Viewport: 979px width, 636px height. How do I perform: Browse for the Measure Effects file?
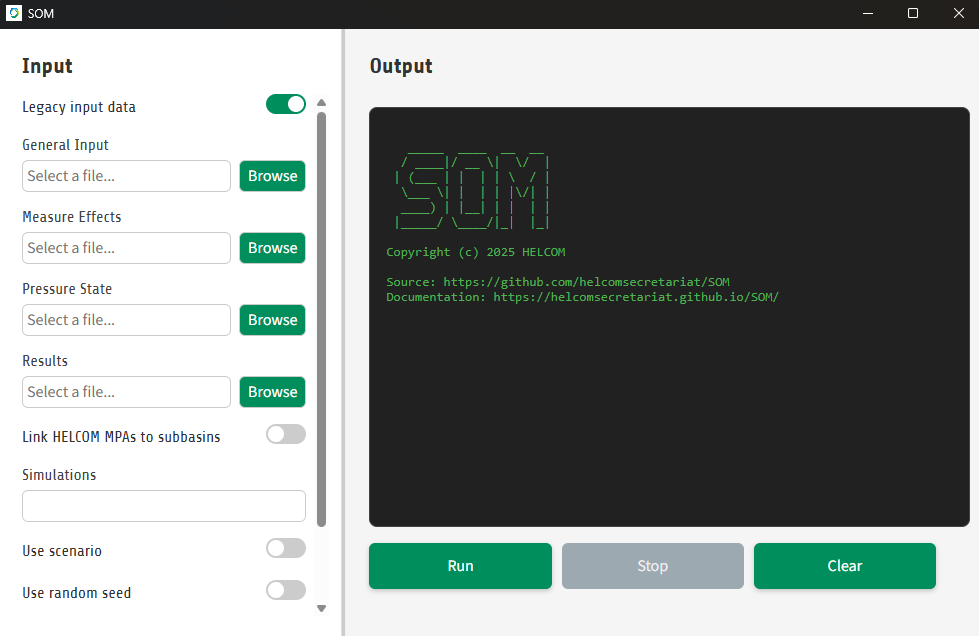coord(272,248)
